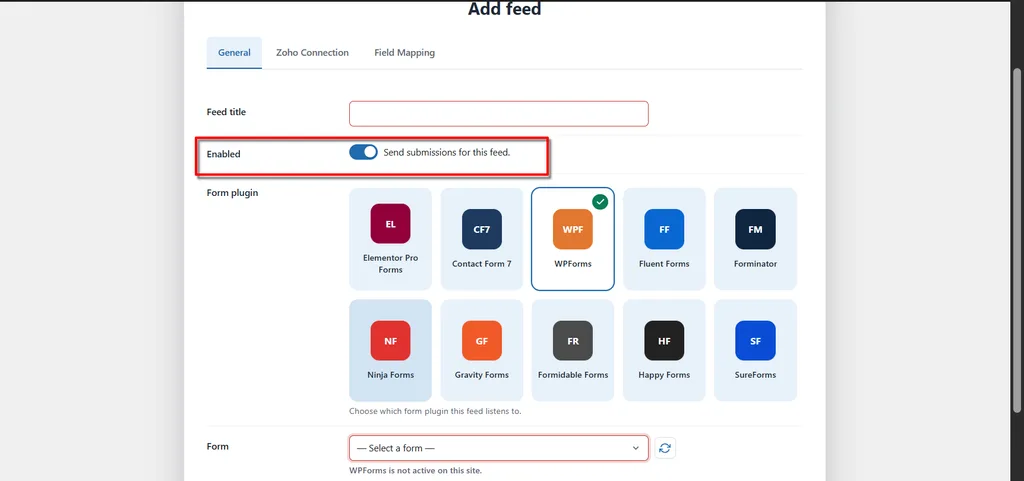Click the 'WPForms' card label
The height and width of the screenshot is (481, 1024).
click(573, 264)
